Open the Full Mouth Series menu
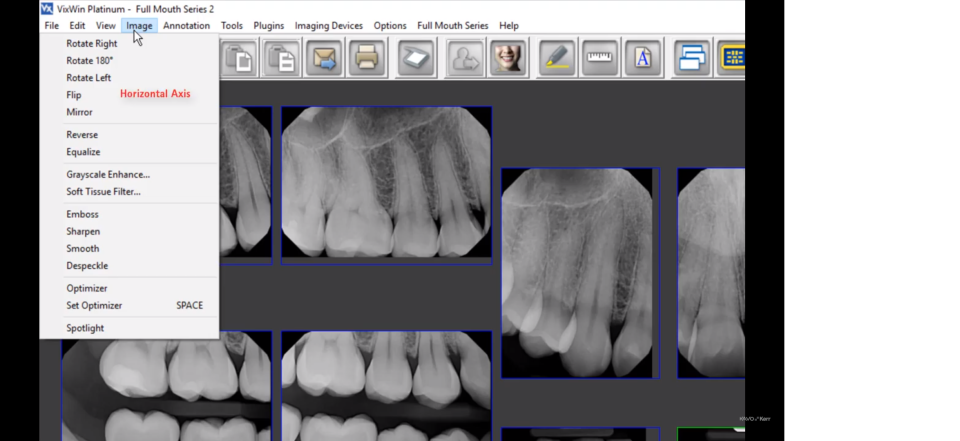 click(452, 26)
